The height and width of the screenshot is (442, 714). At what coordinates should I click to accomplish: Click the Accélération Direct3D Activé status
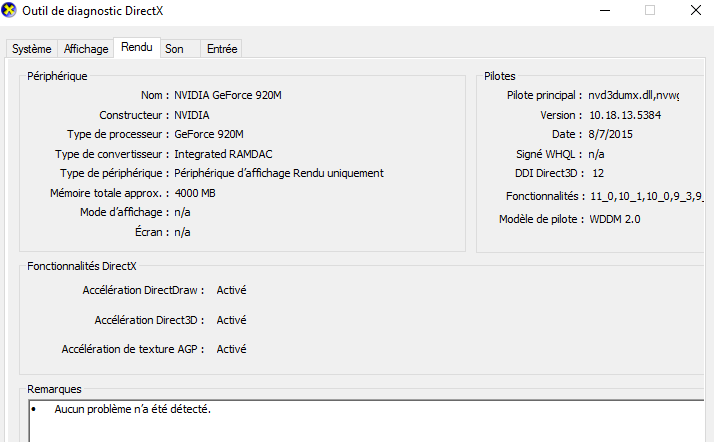(231, 320)
